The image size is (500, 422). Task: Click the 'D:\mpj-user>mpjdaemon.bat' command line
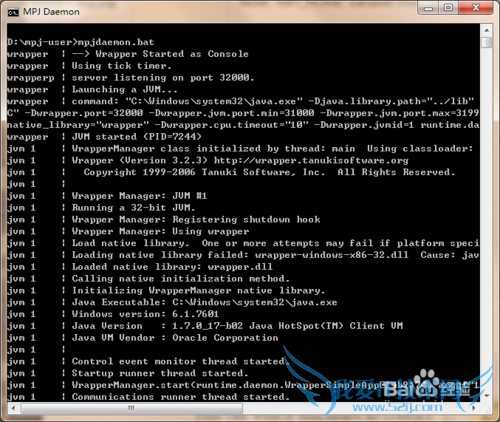pyautogui.click(x=81, y=42)
